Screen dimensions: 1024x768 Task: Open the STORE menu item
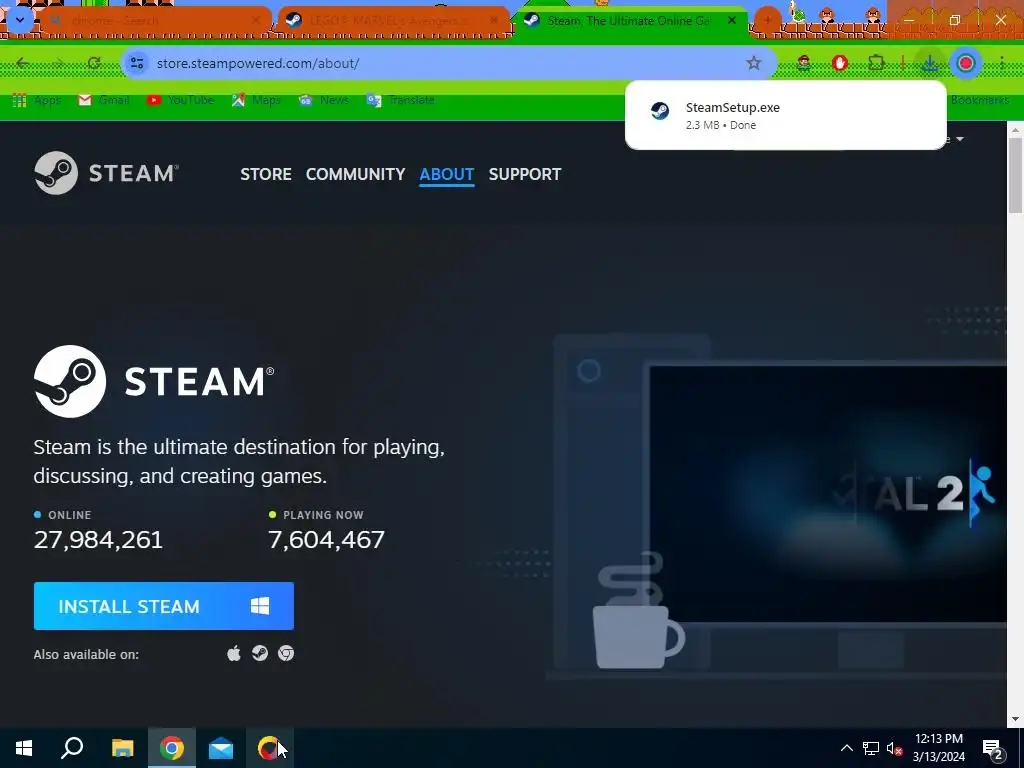(266, 174)
